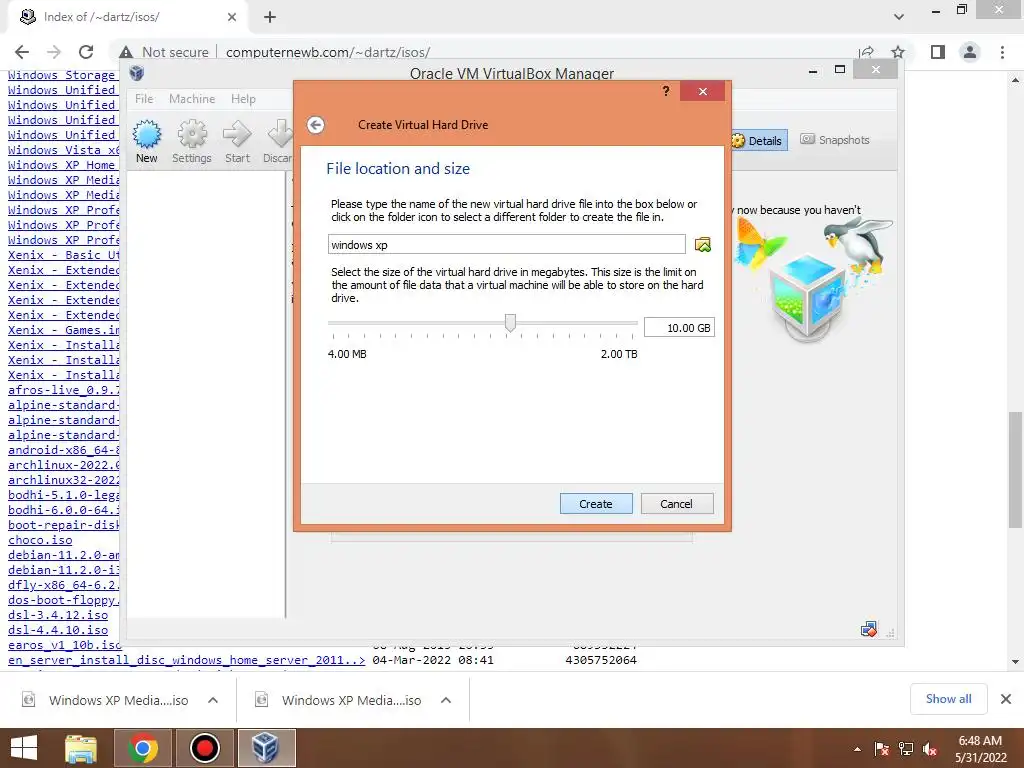1024x768 pixels.
Task: Share this page from the address bar
Action: pyautogui.click(x=867, y=52)
